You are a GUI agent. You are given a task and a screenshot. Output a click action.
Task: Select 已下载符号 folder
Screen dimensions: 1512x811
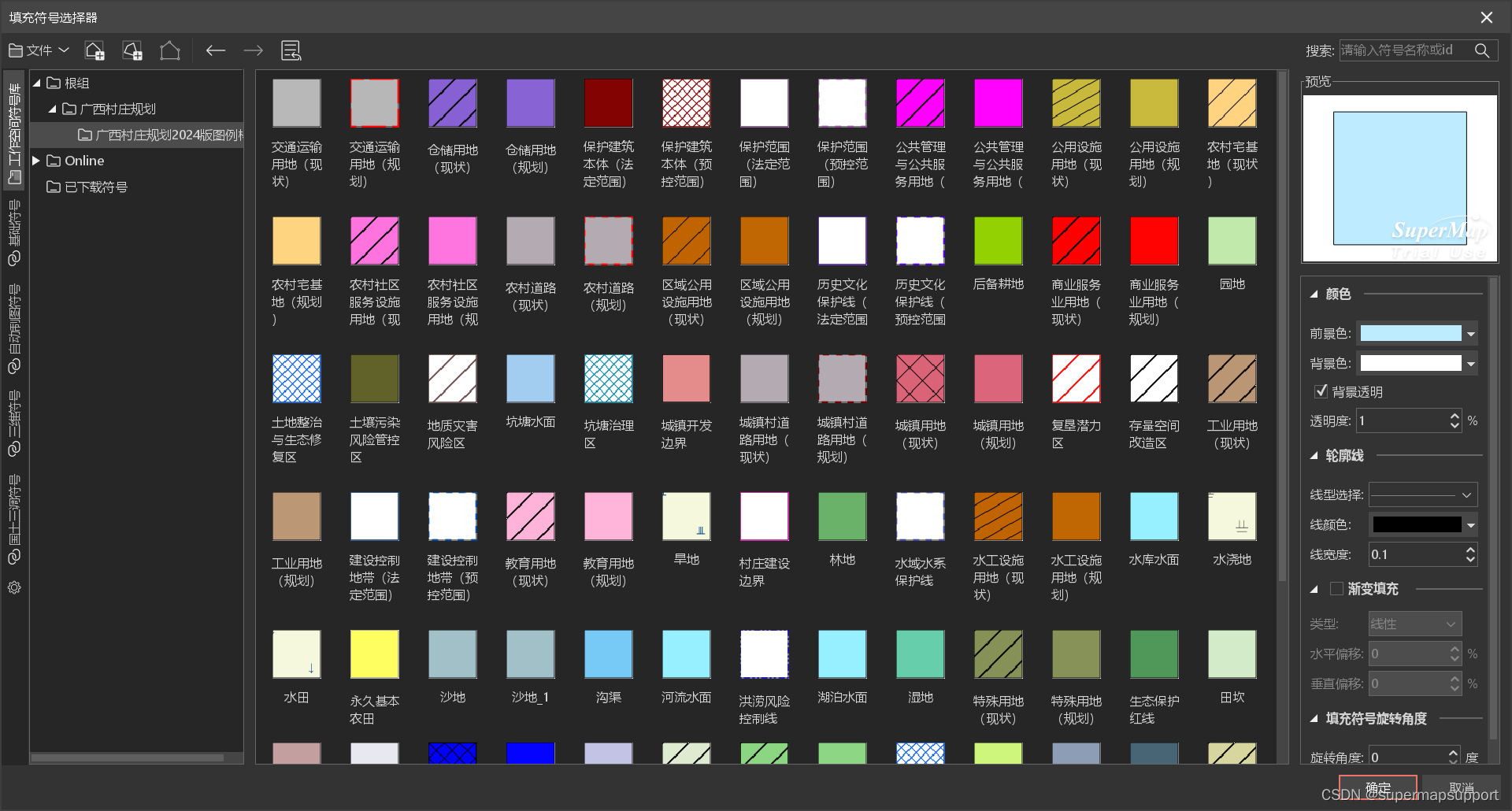pos(87,187)
